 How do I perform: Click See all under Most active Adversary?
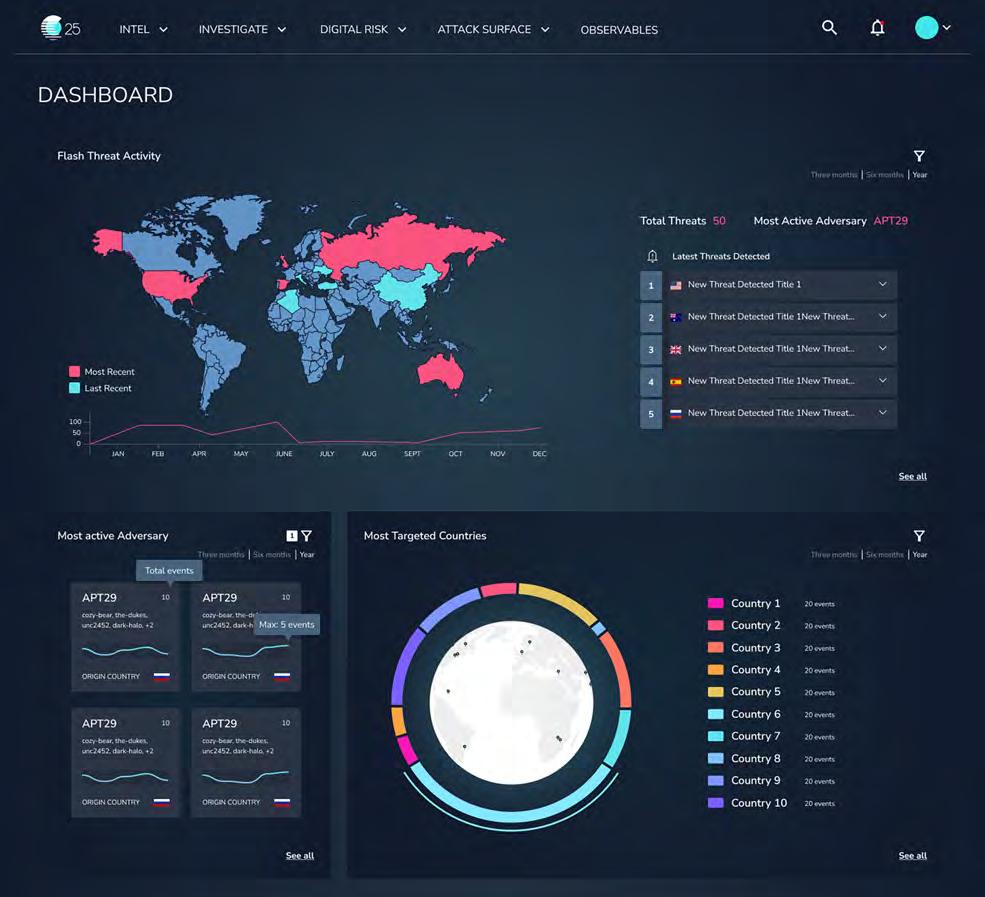click(x=300, y=856)
